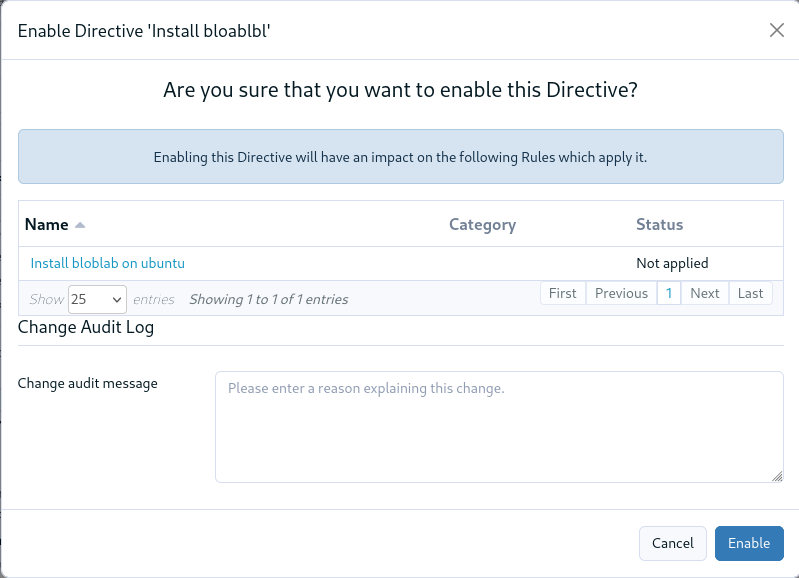Click the Change Audit Log heading
The height and width of the screenshot is (578, 799).
click(86, 327)
